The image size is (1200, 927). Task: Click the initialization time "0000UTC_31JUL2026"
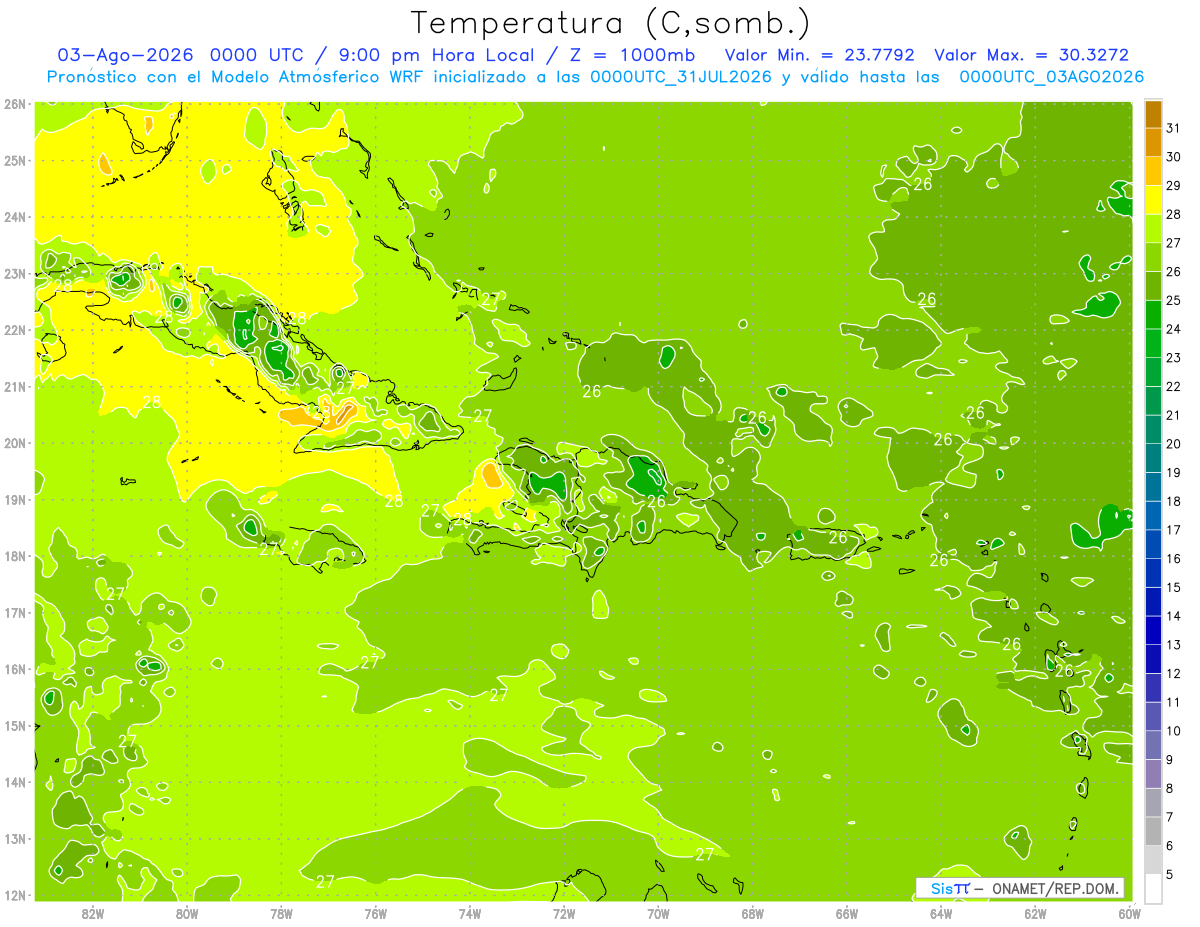[x=681, y=77]
